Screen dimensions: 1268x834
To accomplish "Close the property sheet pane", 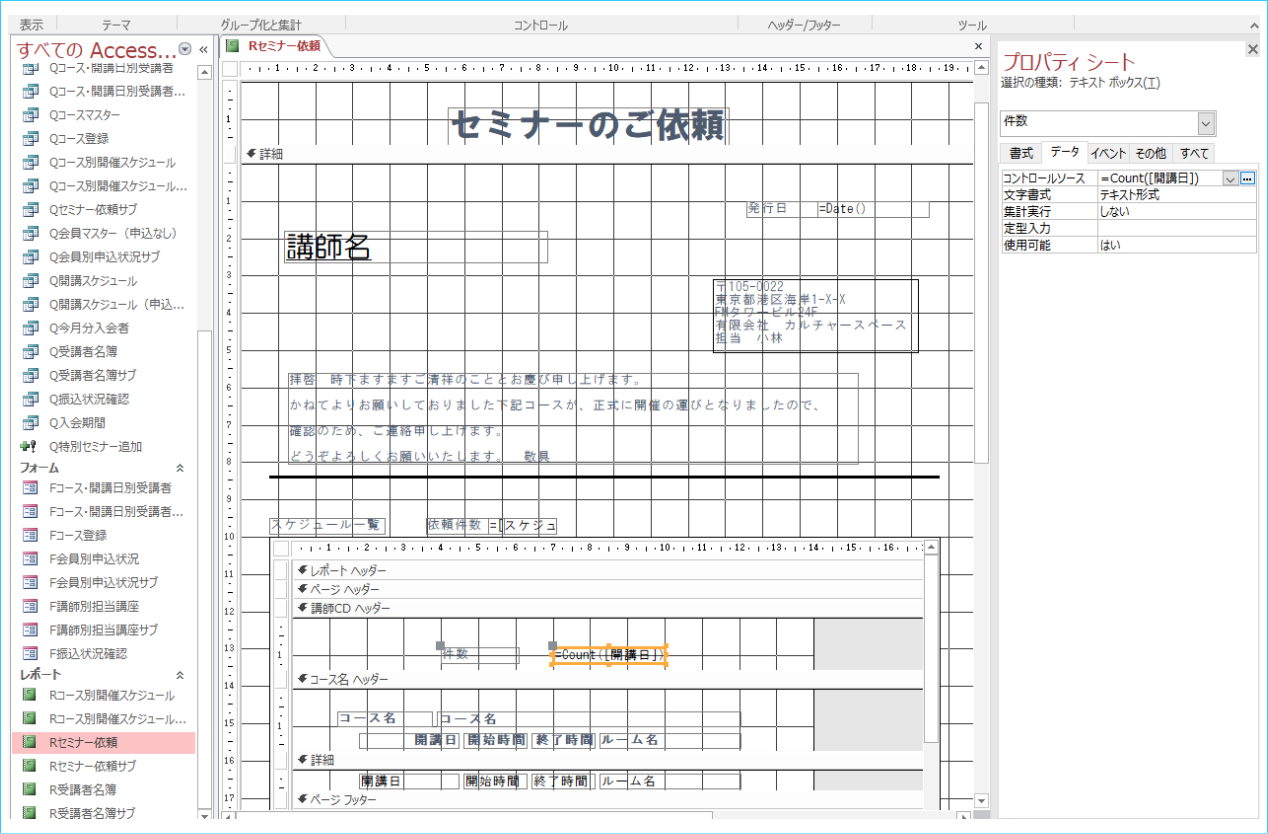I will tap(1253, 49).
